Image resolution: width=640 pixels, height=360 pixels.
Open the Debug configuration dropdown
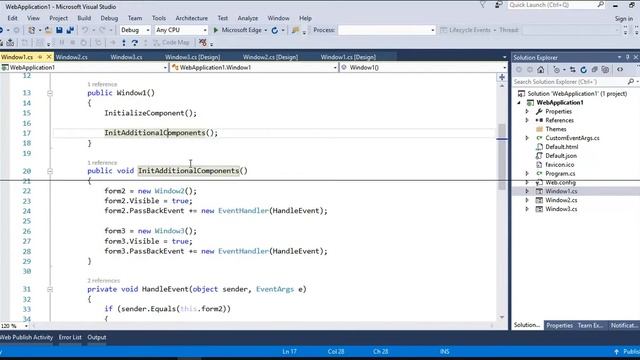click(x=148, y=30)
